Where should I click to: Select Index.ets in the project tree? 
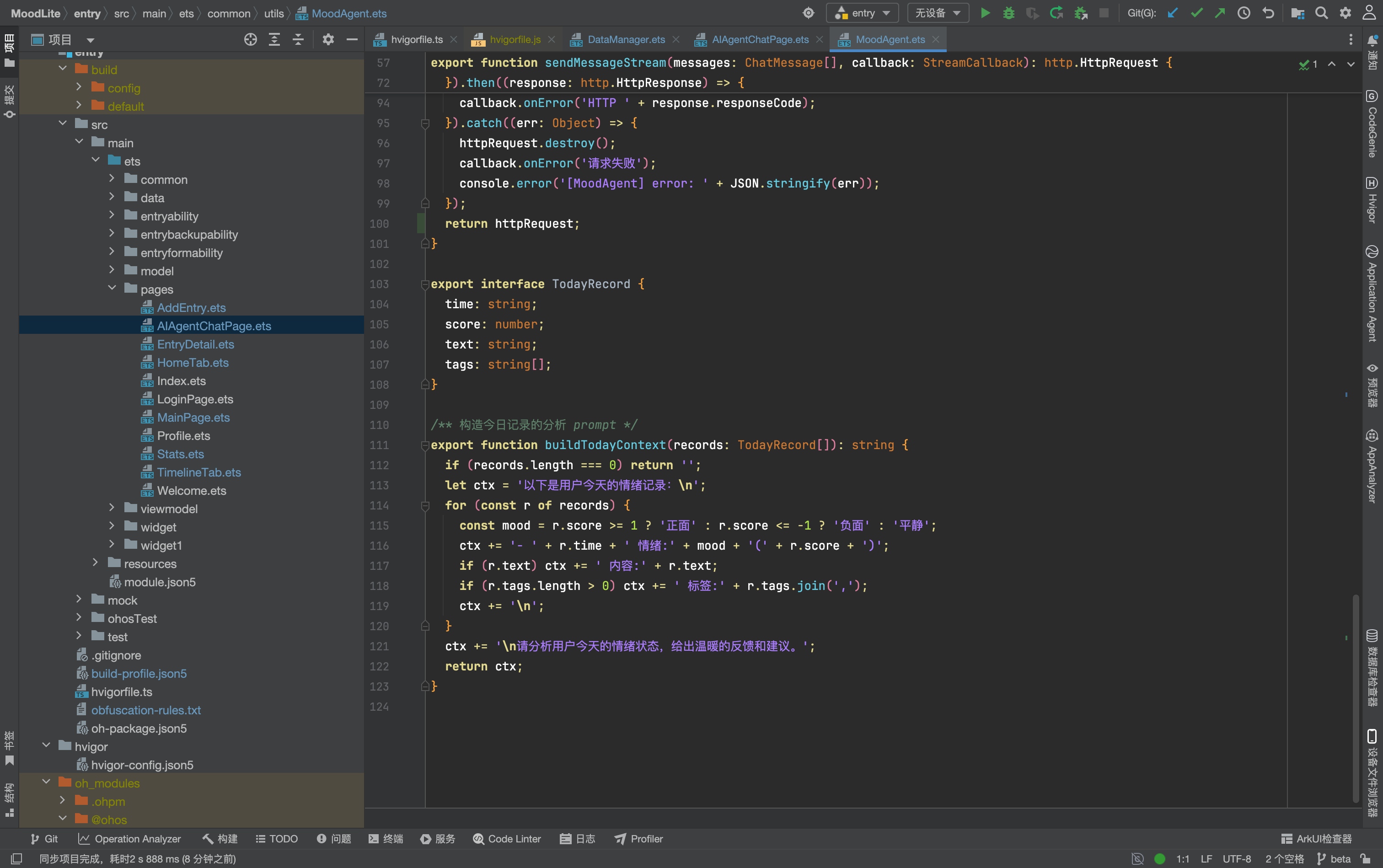pos(182,380)
